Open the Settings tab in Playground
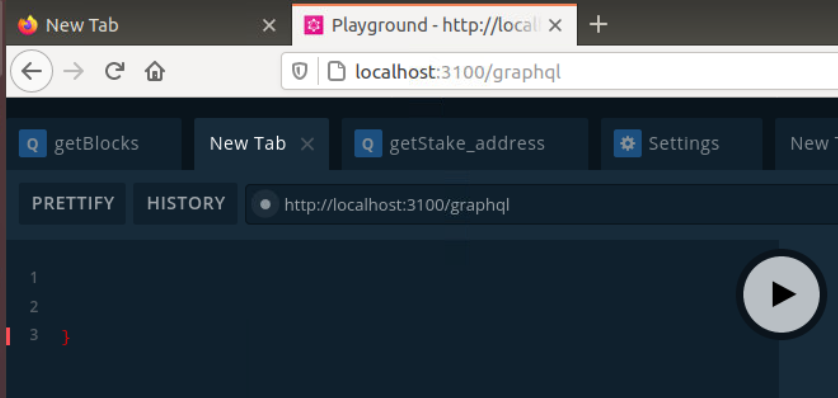The width and height of the screenshot is (838, 398). click(x=682, y=144)
